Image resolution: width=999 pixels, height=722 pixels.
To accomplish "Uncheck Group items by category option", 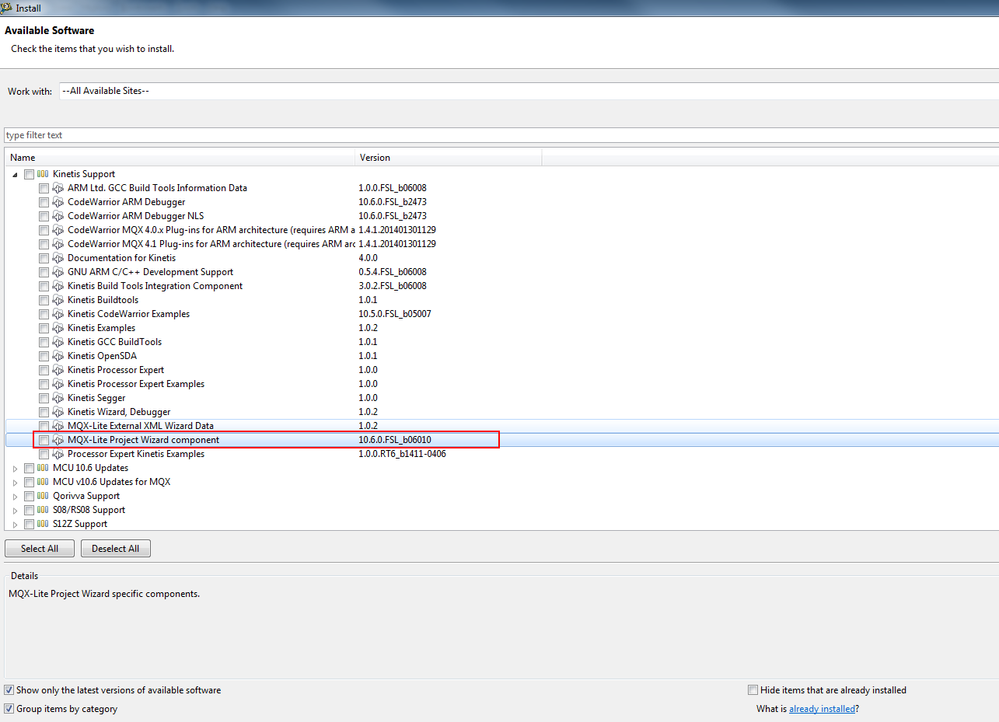I will 9,709.
